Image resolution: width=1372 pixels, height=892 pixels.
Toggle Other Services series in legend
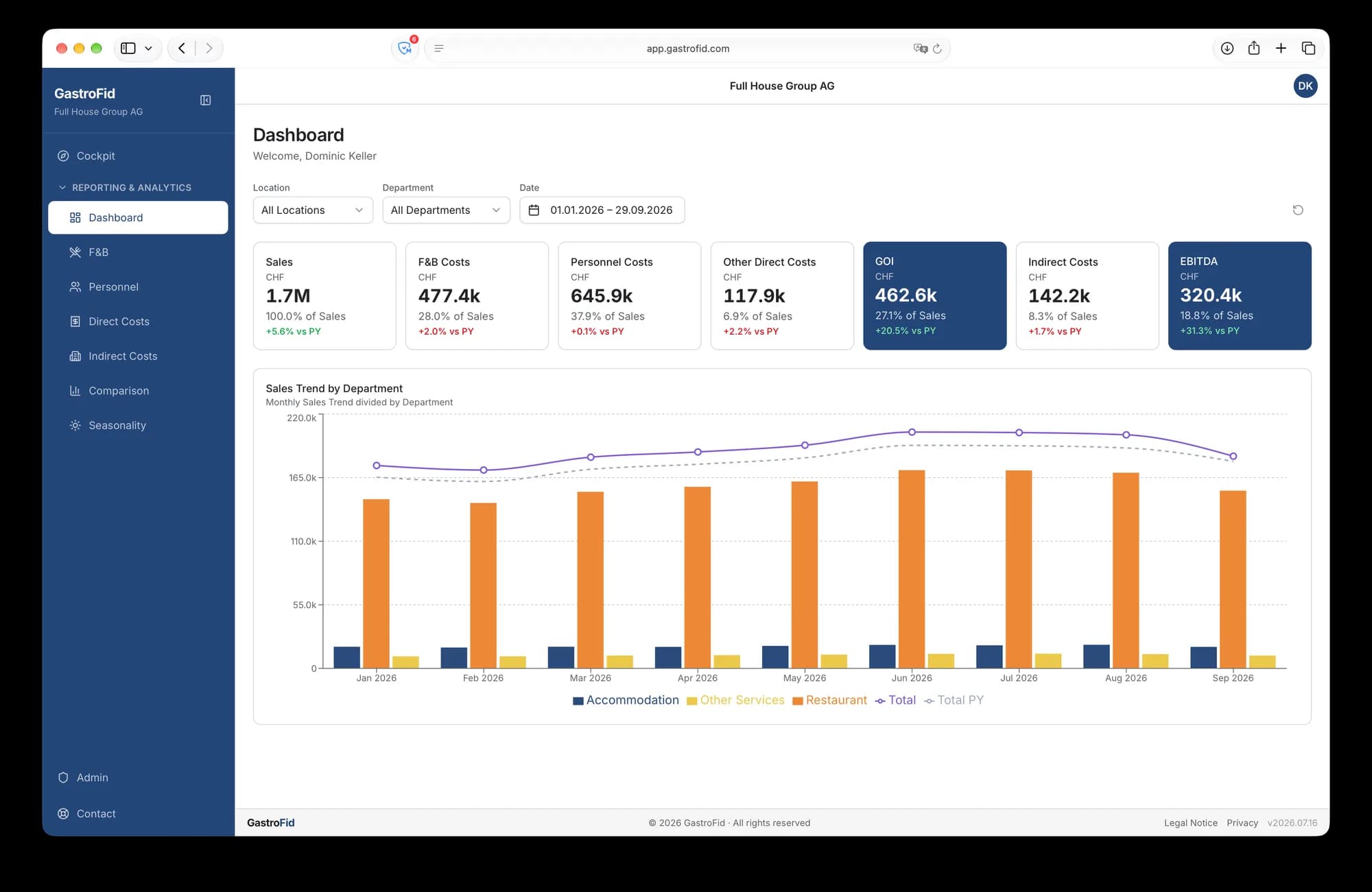click(735, 700)
